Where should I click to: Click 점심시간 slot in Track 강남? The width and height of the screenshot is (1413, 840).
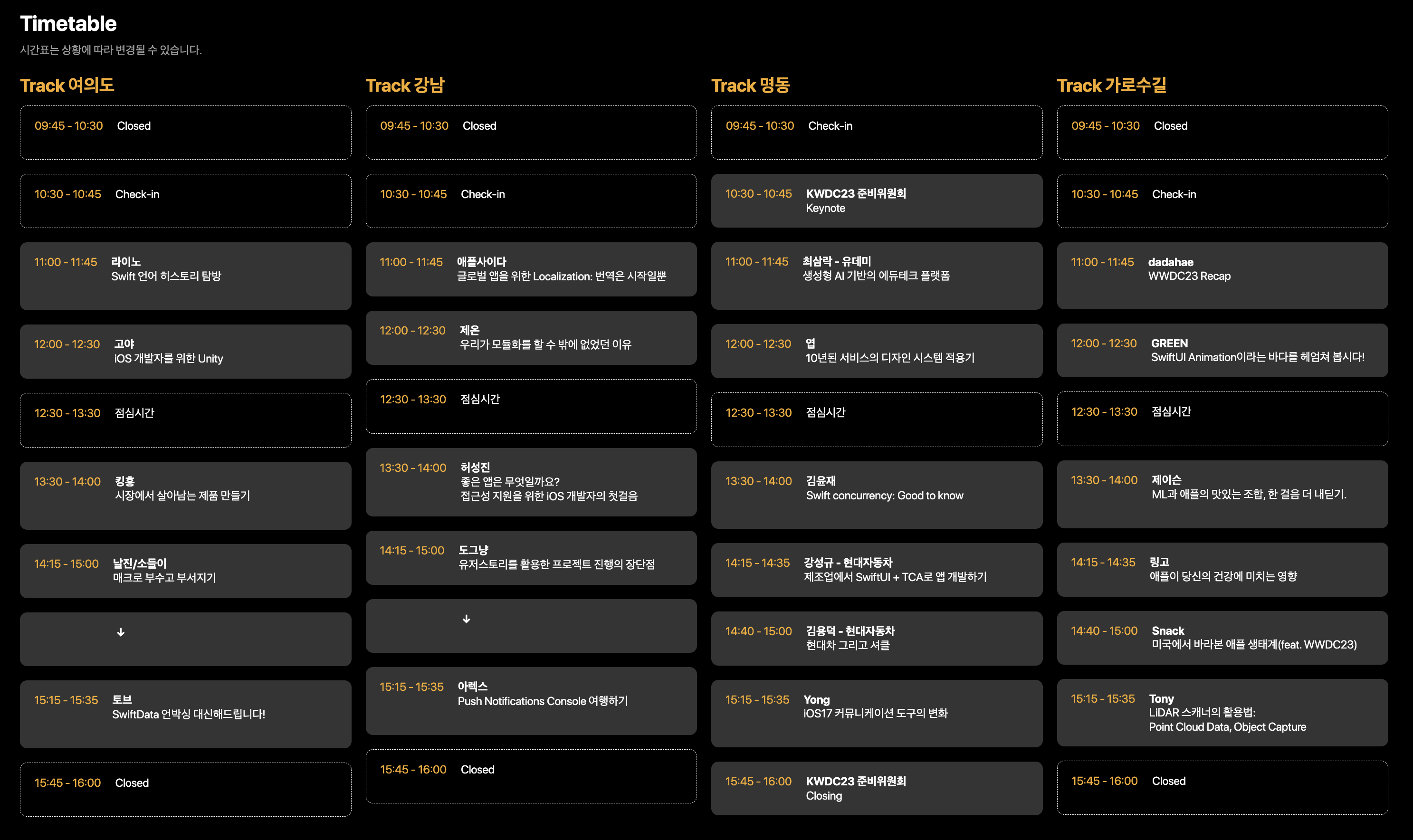click(531, 406)
